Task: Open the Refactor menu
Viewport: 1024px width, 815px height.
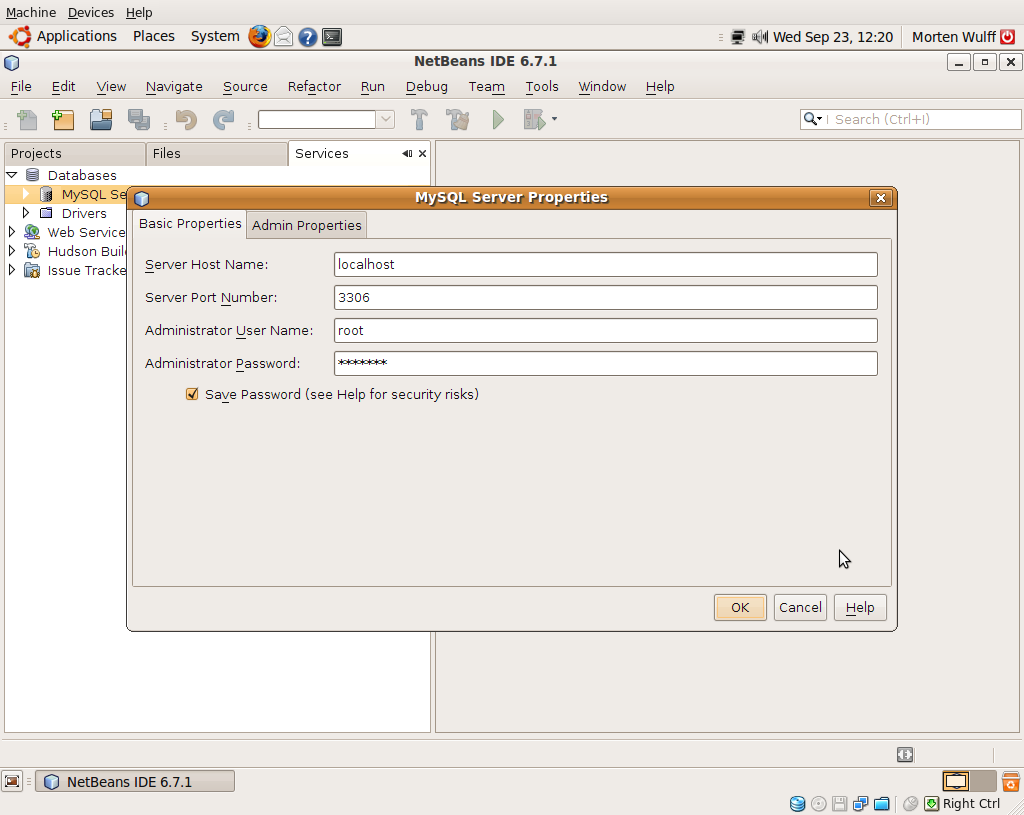Action: pyautogui.click(x=314, y=86)
